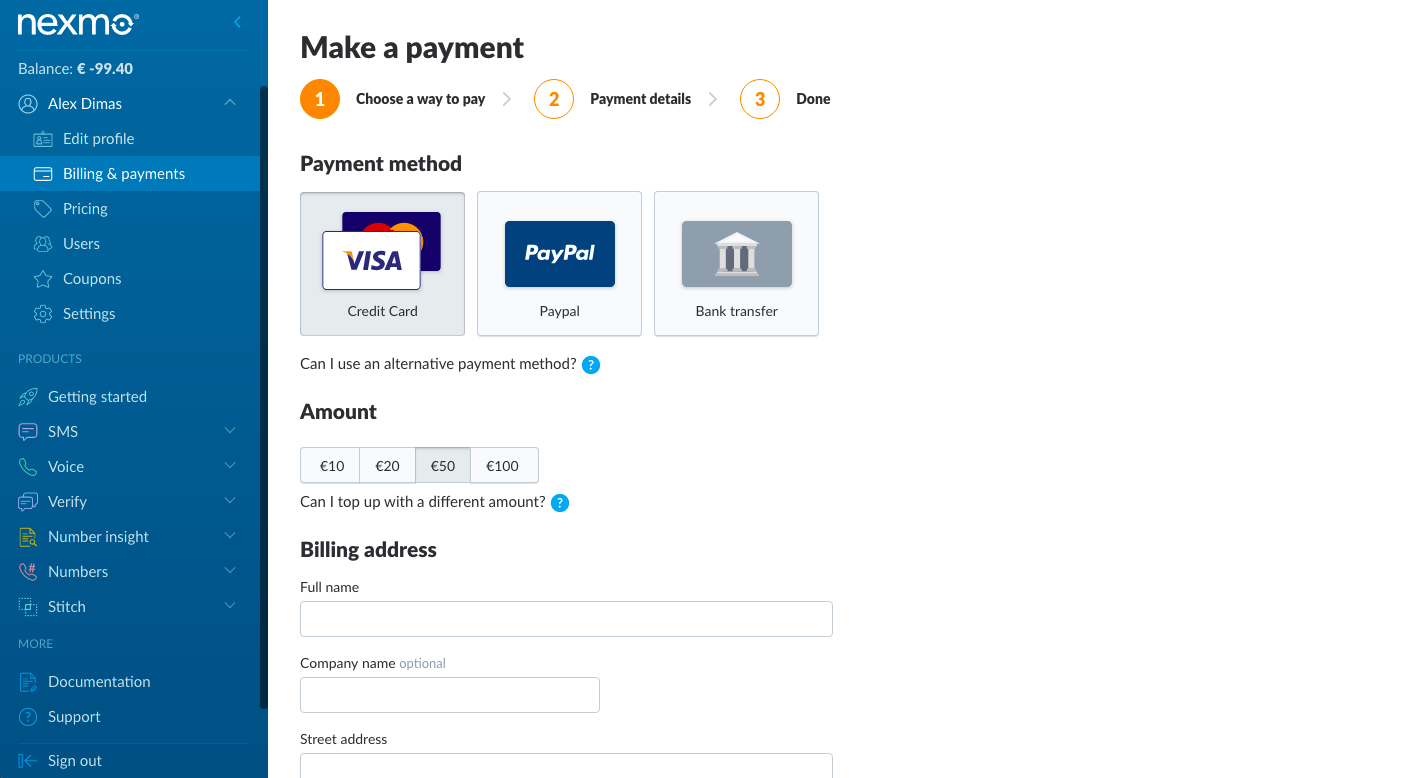This screenshot has height=778, width=1416.
Task: Click the Full name input field
Action: click(x=566, y=619)
